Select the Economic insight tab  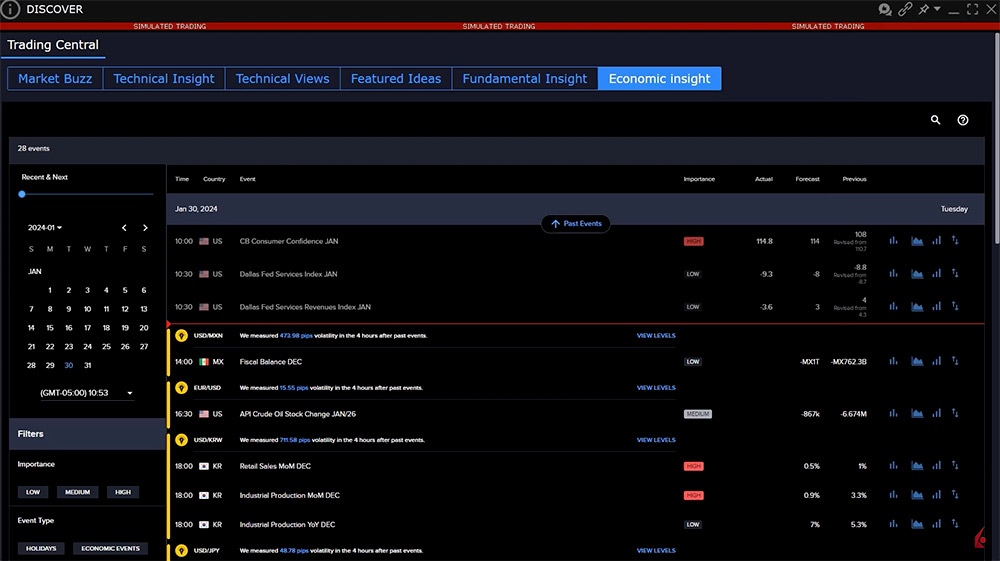point(659,78)
